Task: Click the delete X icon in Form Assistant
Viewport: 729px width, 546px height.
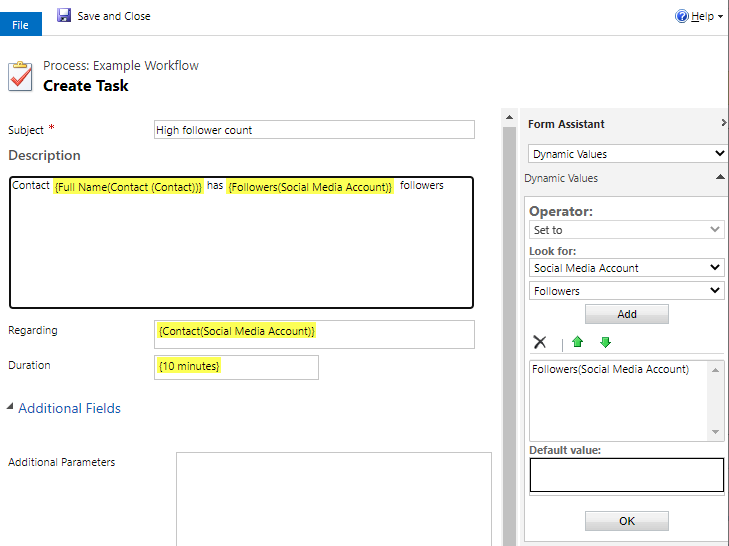Action: [540, 342]
